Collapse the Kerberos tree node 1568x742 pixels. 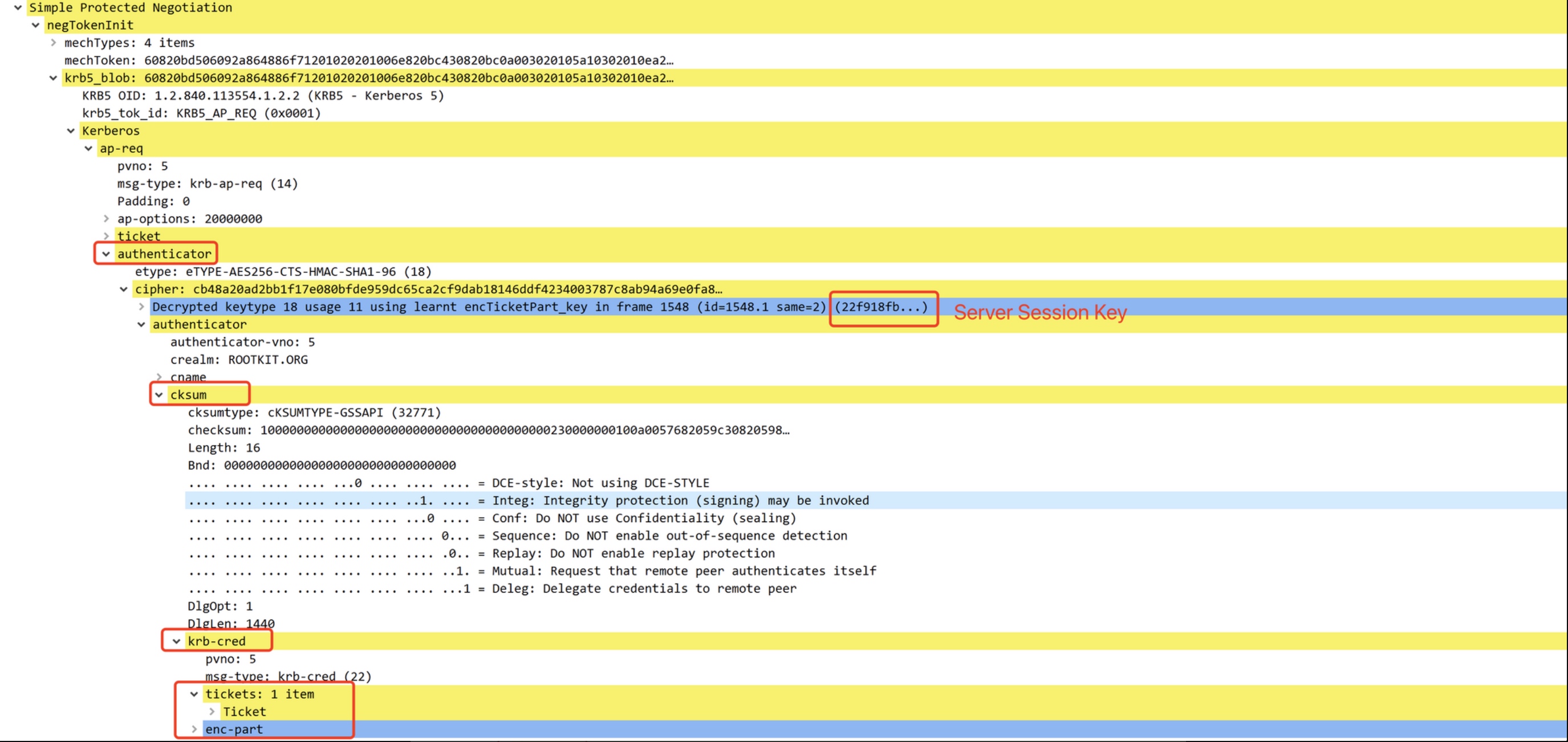(71, 132)
